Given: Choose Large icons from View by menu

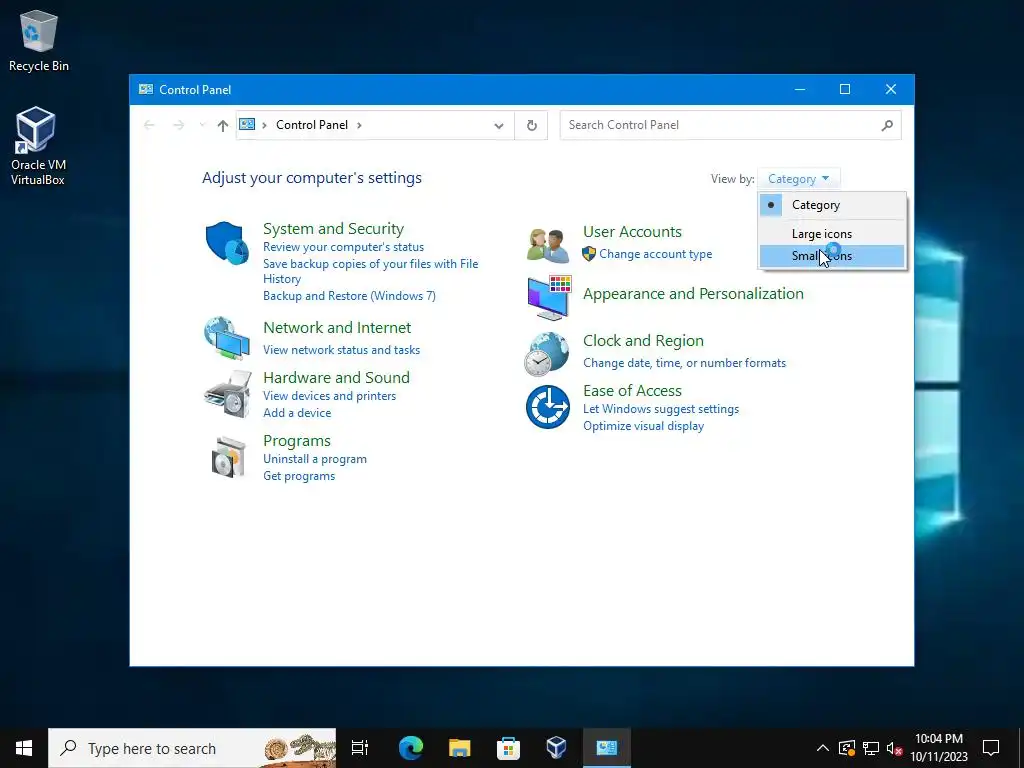Looking at the screenshot, I should (x=833, y=234).
